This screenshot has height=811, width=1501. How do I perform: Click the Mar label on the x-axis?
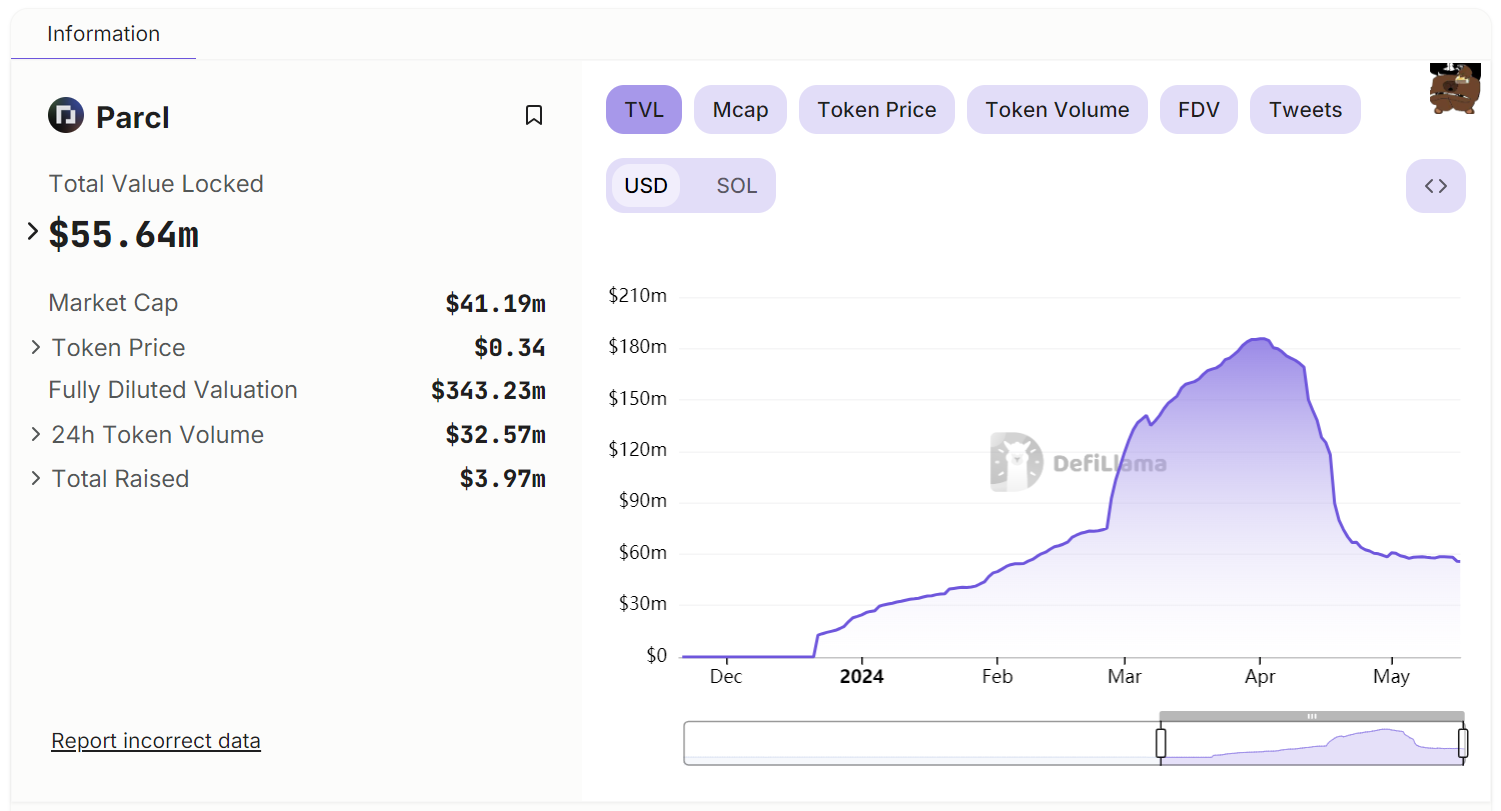1125,677
